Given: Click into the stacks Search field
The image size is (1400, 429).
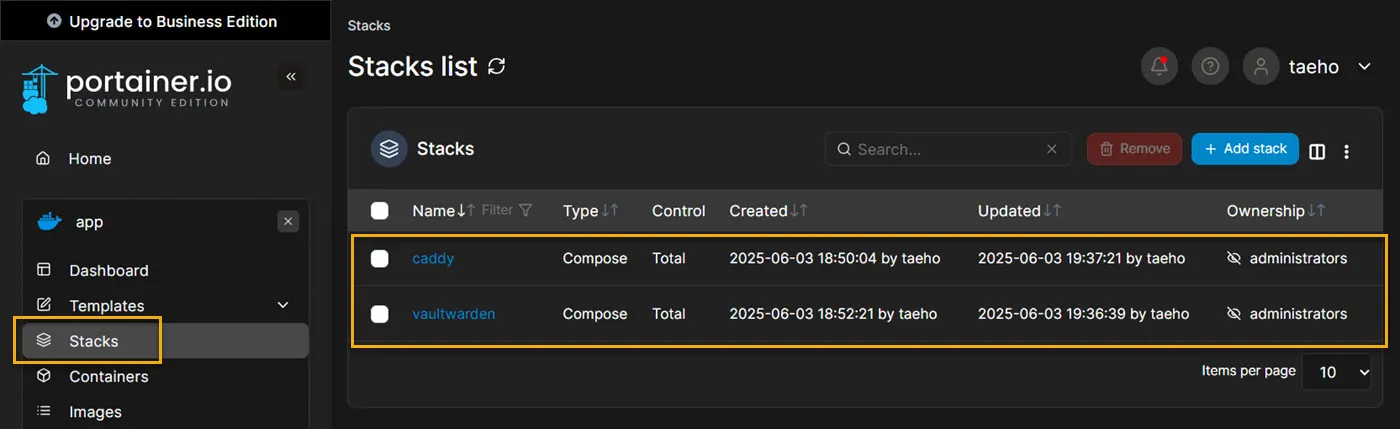Looking at the screenshot, I should (940, 149).
